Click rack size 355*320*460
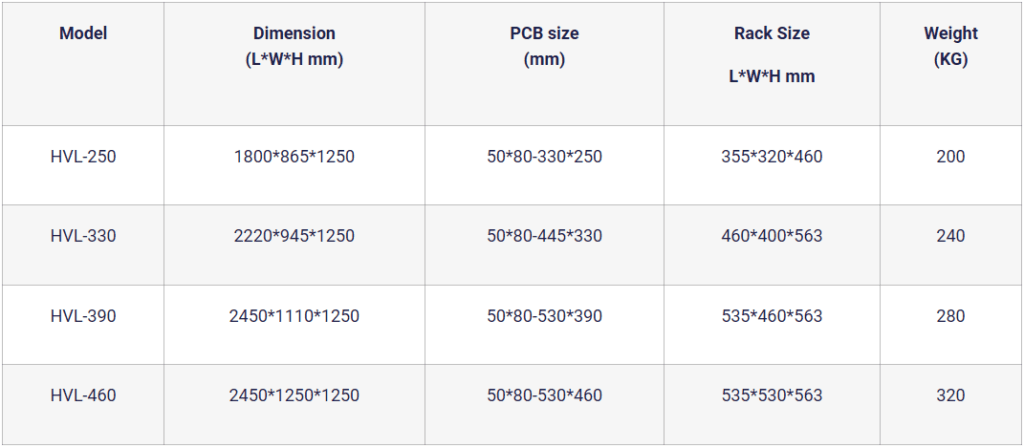 click(771, 156)
